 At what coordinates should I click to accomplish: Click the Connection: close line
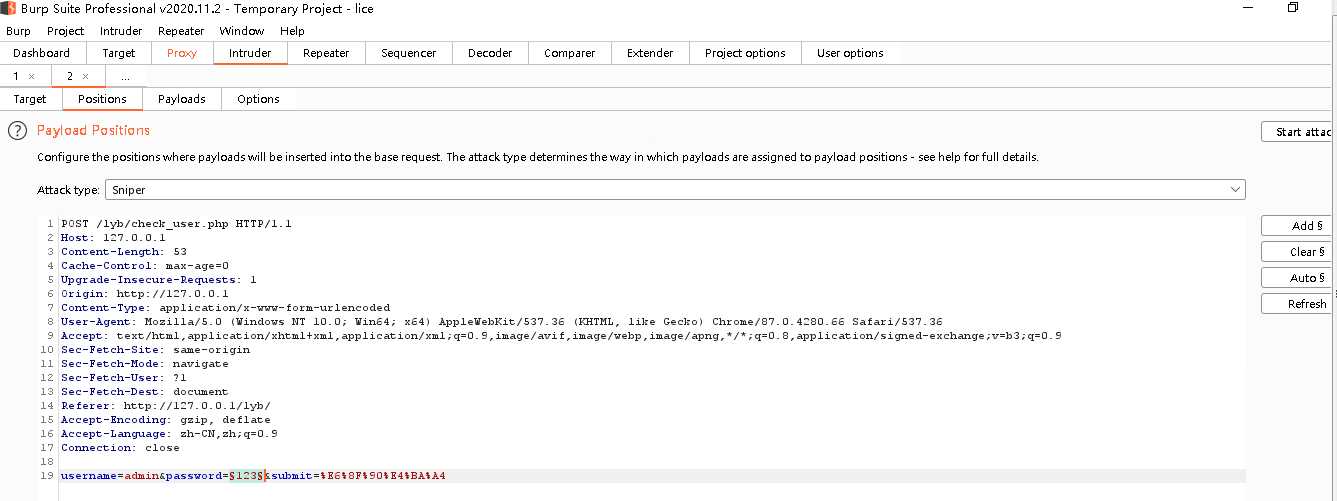120,448
